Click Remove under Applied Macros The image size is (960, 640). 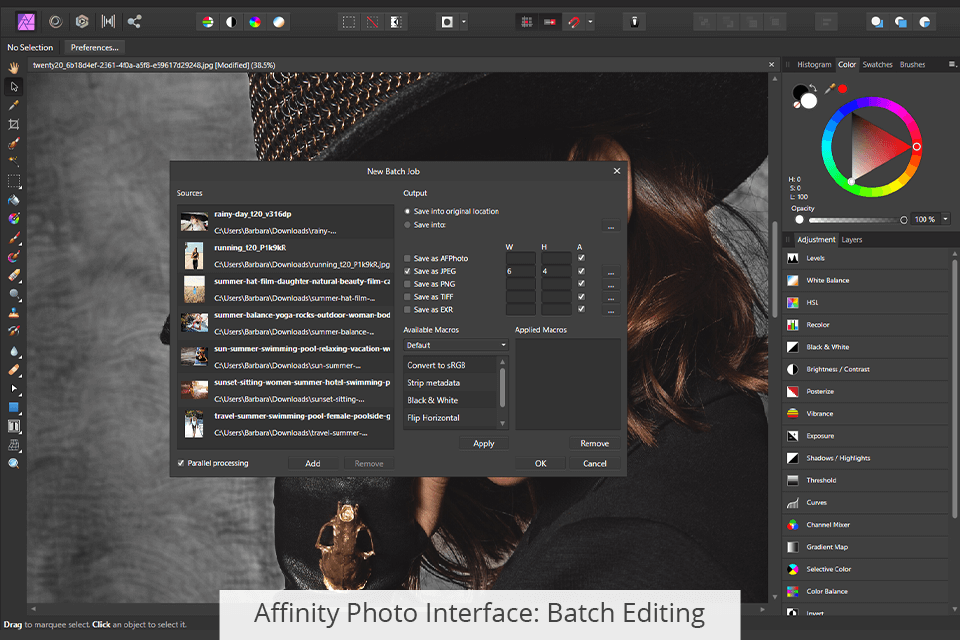pos(594,443)
